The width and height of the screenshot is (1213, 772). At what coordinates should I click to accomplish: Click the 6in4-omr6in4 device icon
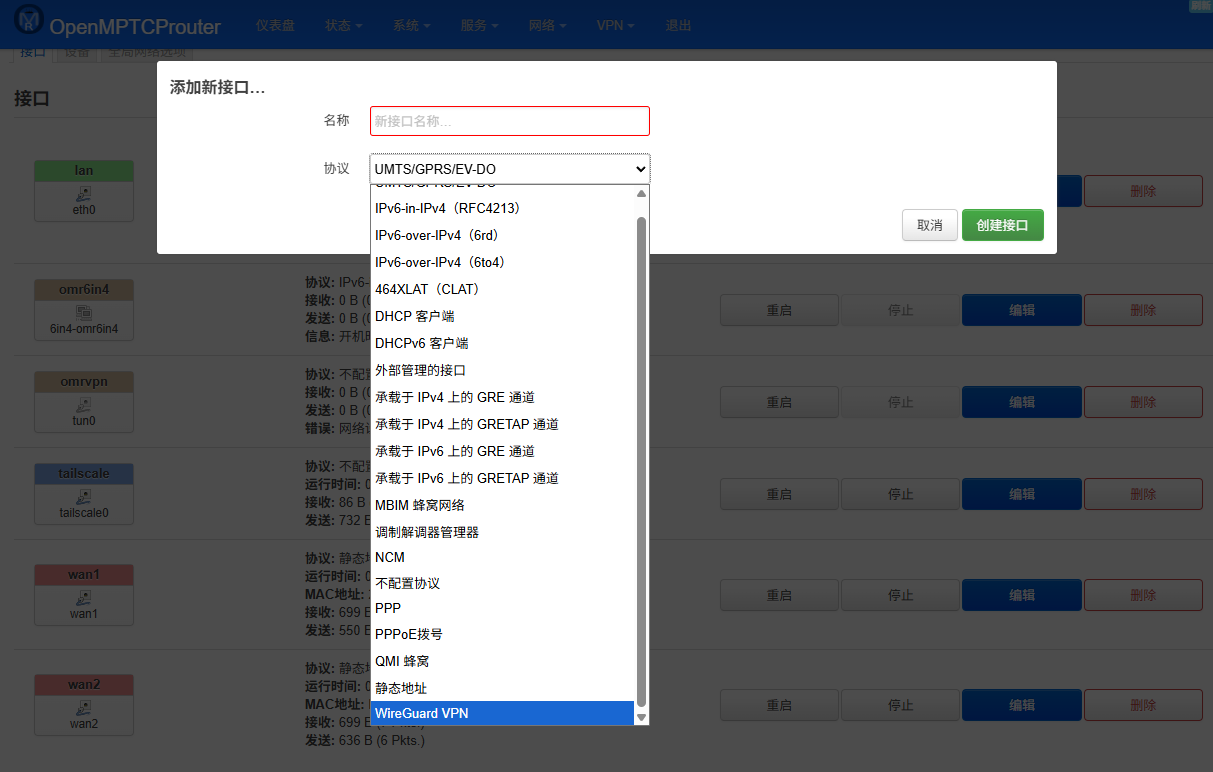click(x=84, y=312)
